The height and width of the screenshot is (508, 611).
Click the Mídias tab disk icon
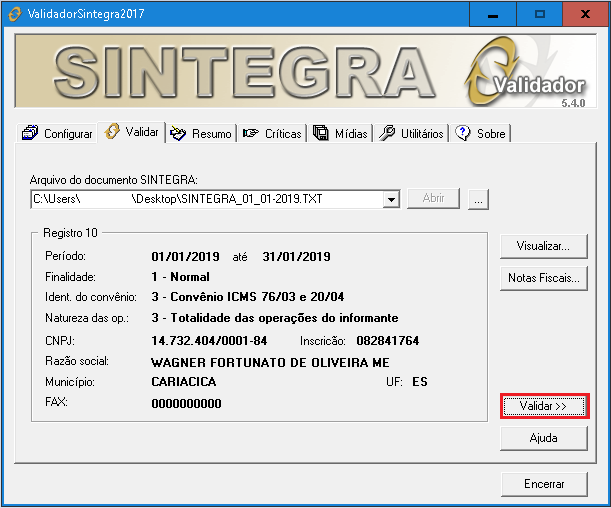coord(321,133)
